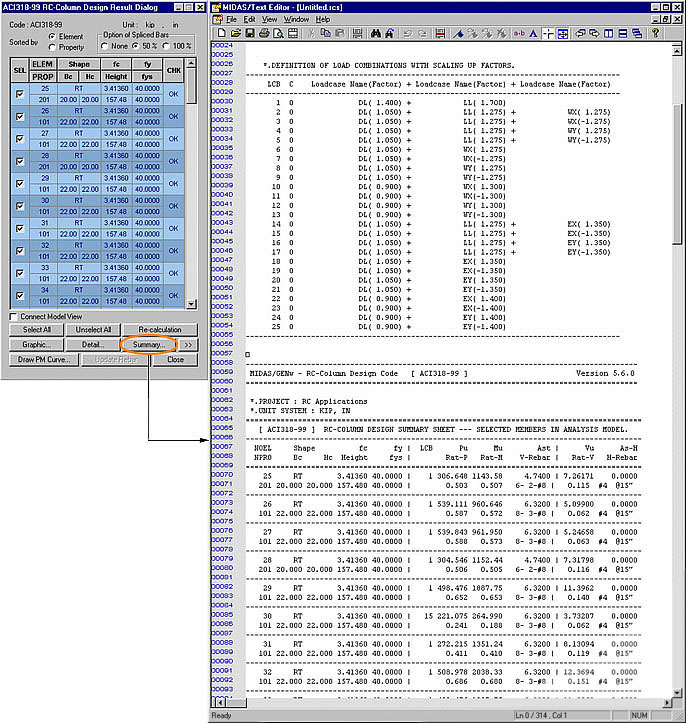Image resolution: width=686 pixels, height=723 pixels.
Task: Expand dialog with the >> button
Action: 189,345
